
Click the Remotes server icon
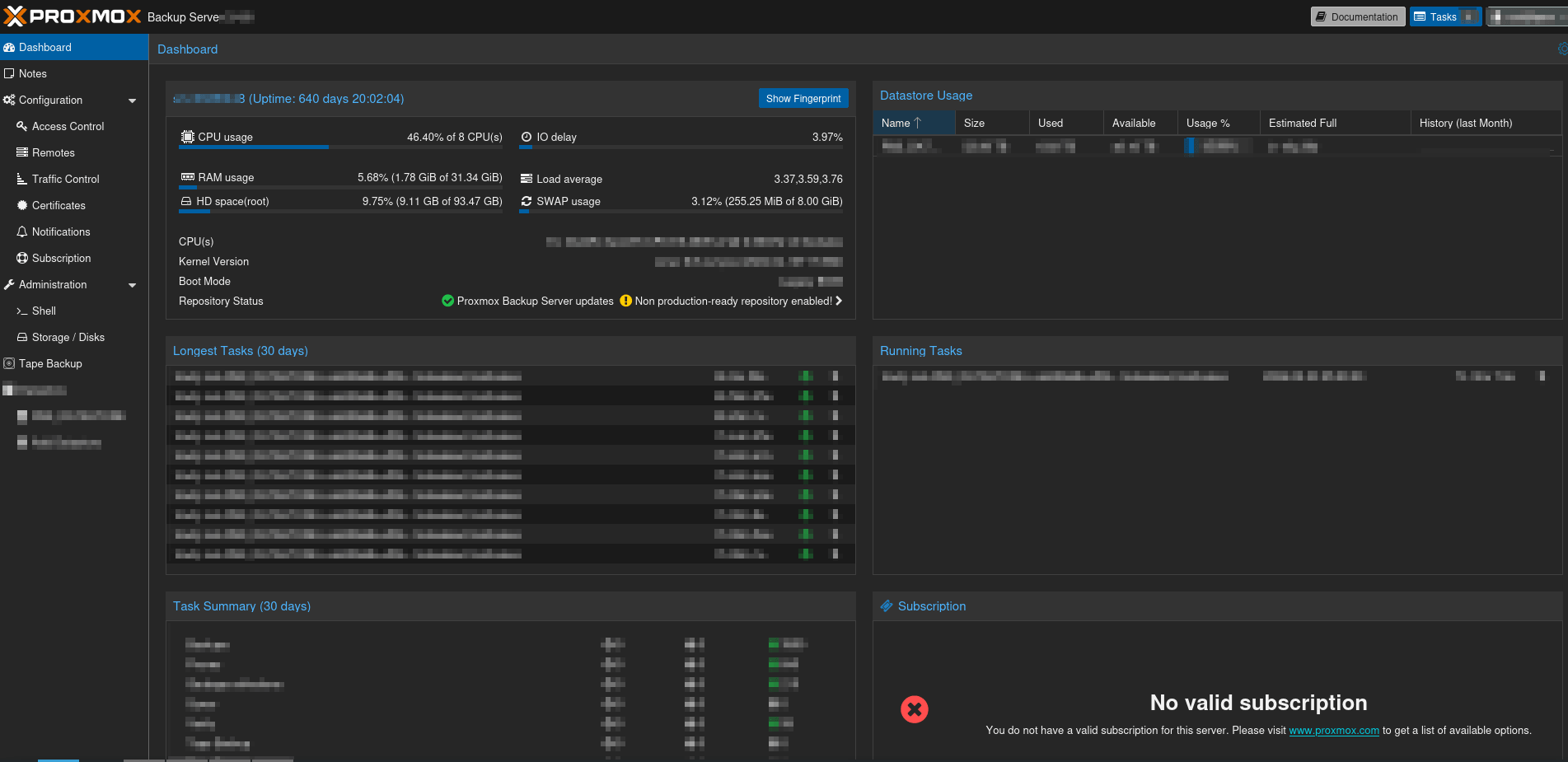tap(22, 152)
